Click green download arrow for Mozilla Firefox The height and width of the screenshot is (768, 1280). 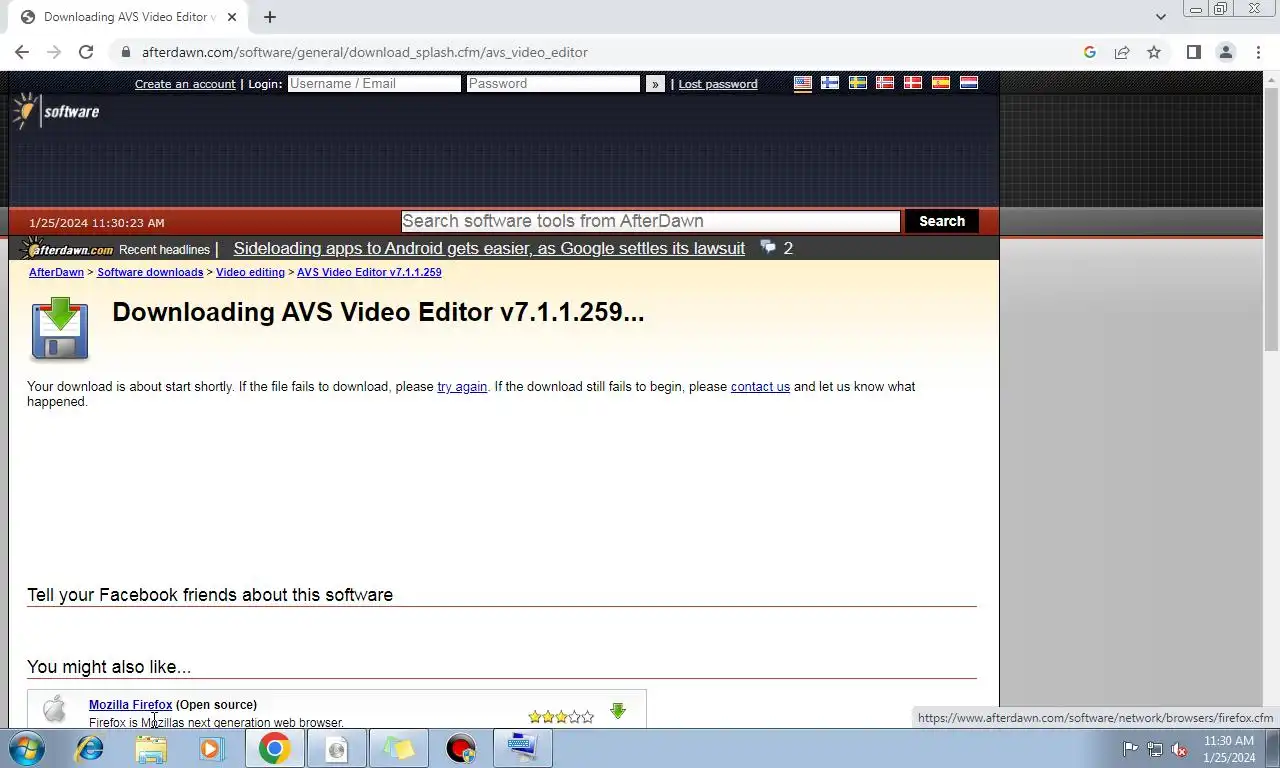[618, 711]
